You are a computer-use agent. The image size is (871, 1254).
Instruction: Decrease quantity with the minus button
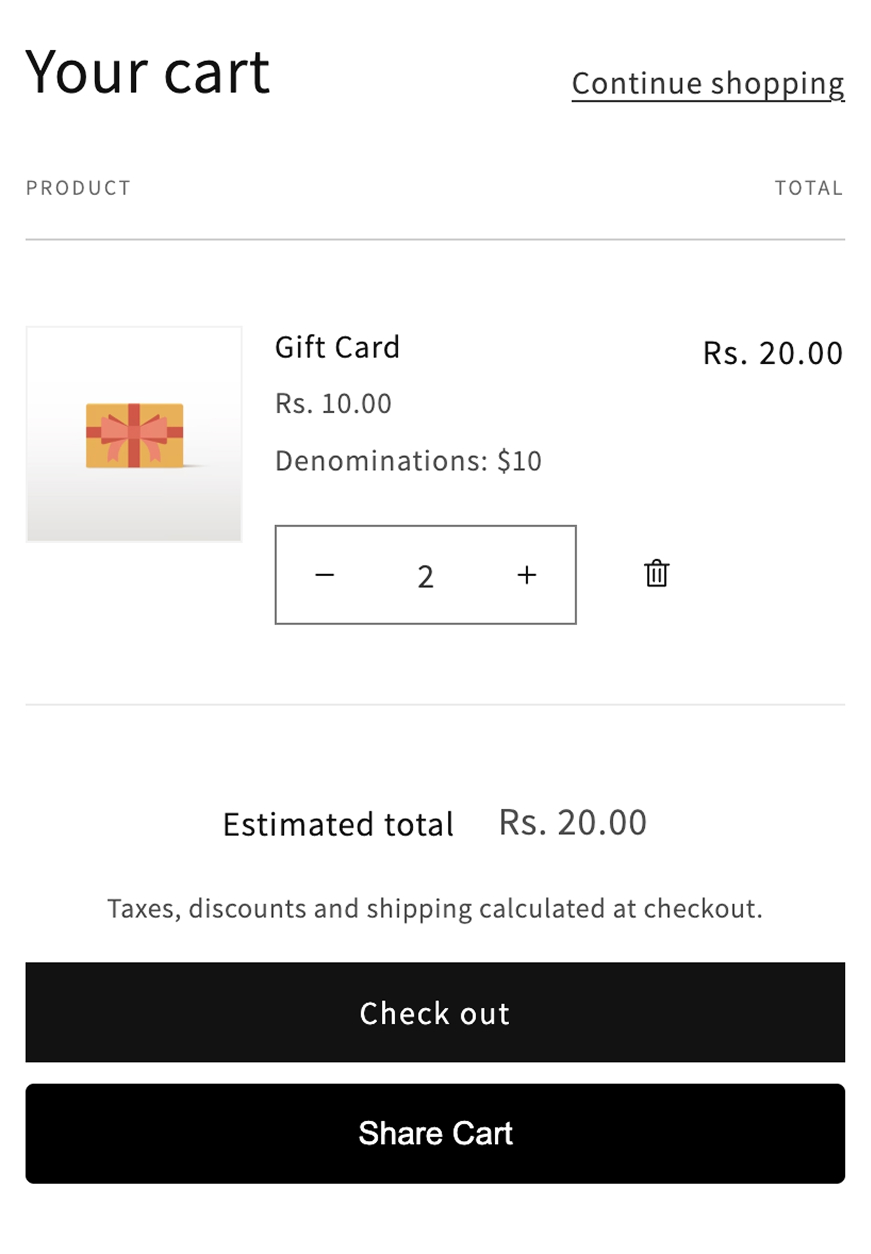(325, 575)
